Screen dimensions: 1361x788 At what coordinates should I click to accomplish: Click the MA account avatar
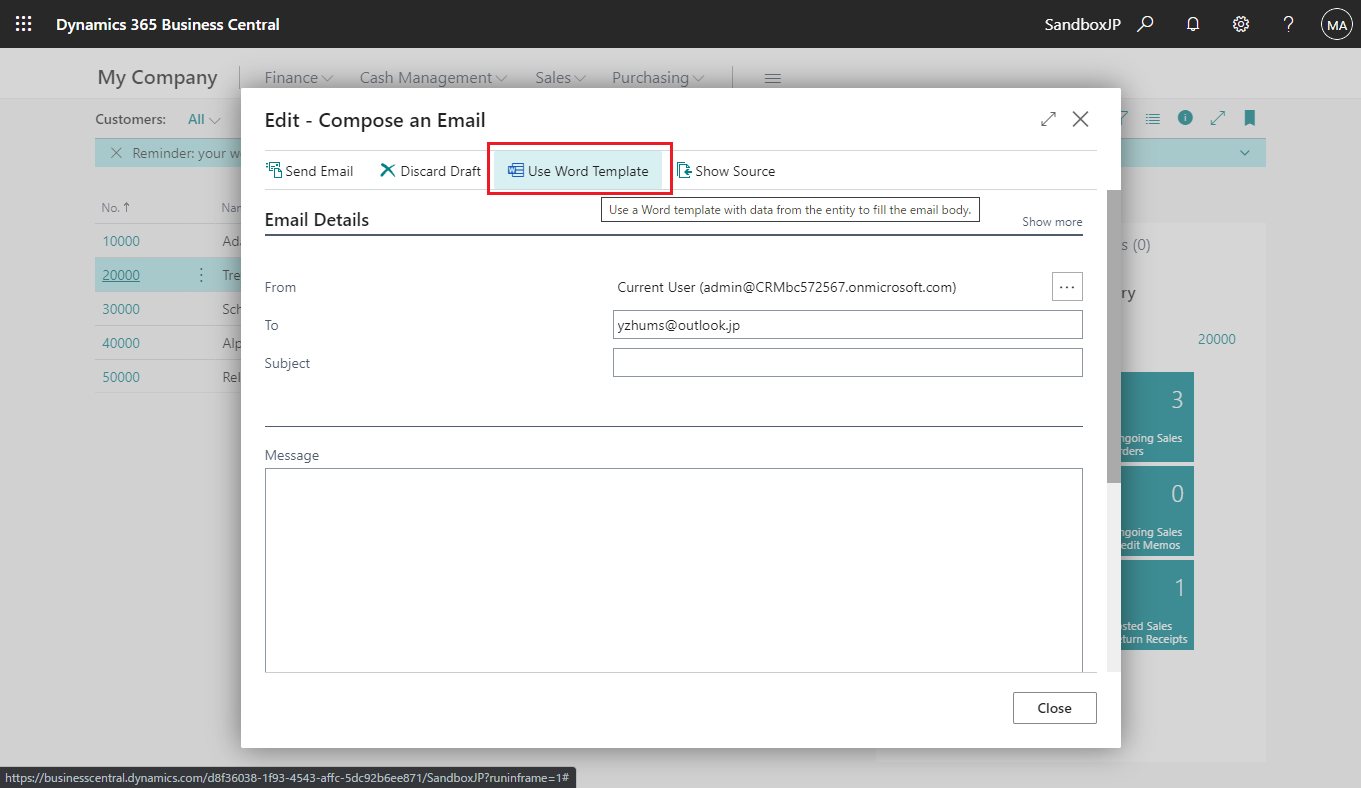pos(1336,23)
